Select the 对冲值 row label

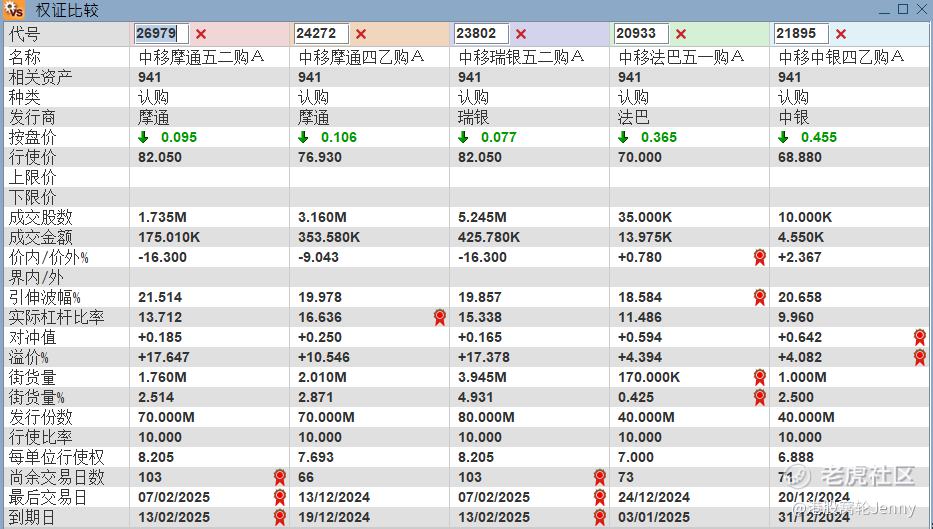(32, 337)
